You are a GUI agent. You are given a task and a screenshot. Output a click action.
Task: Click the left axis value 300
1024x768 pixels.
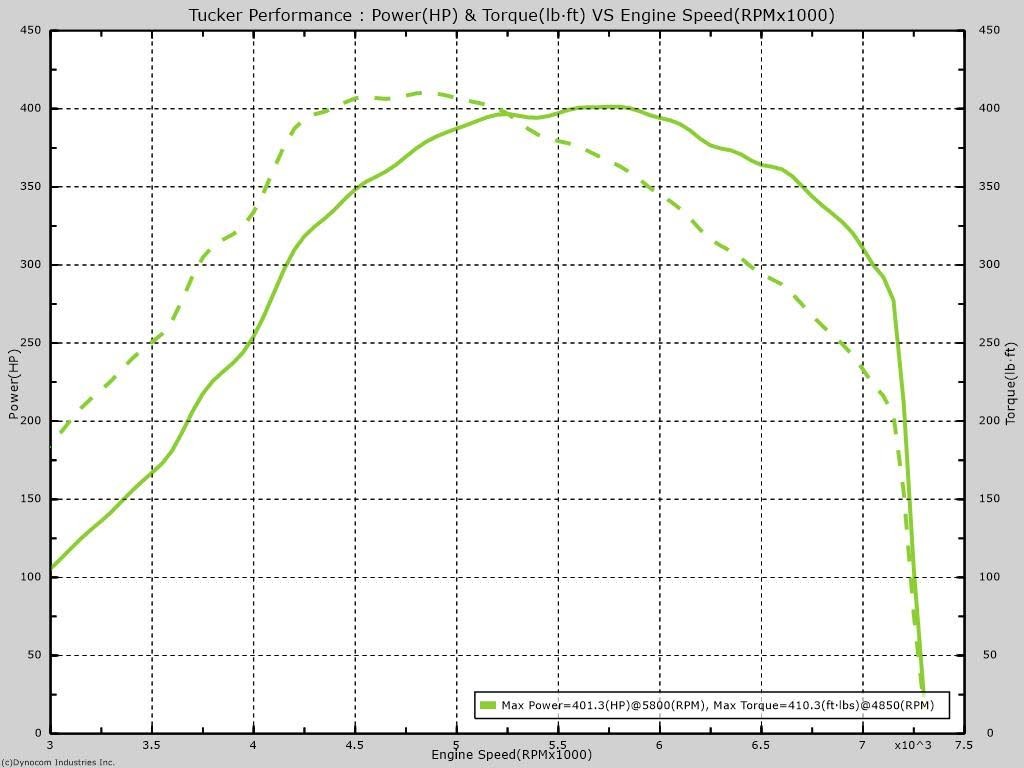point(30,264)
